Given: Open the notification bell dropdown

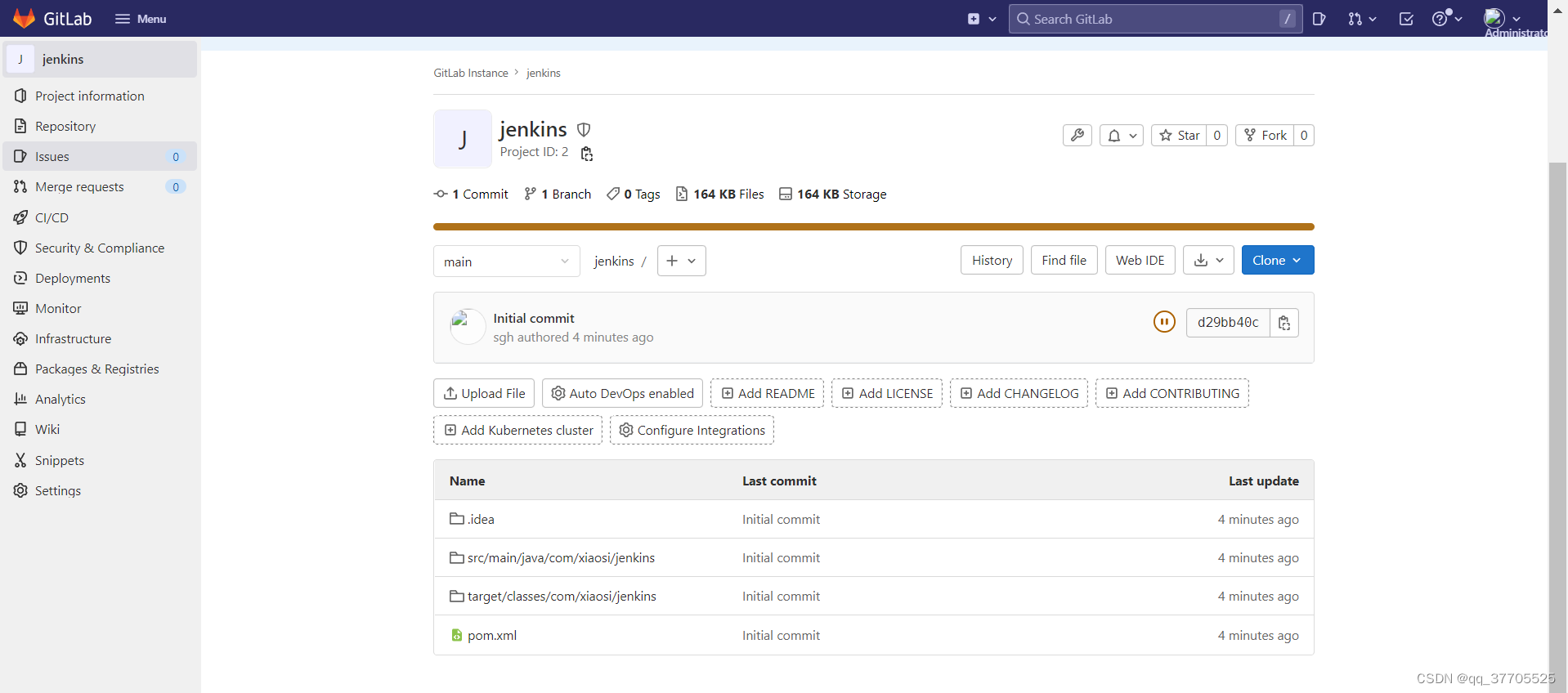Looking at the screenshot, I should click(1122, 135).
